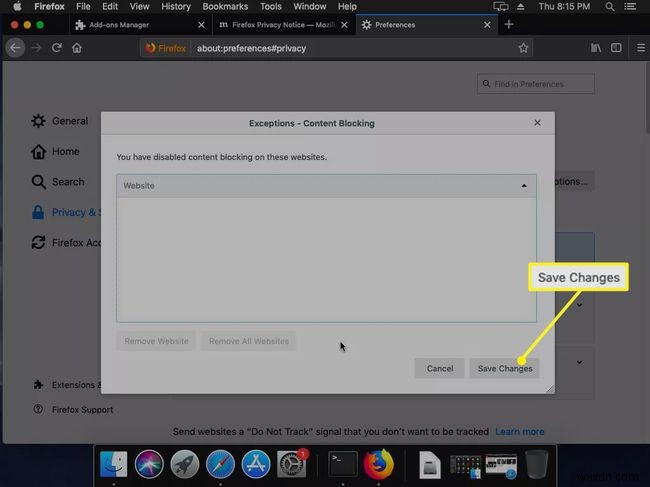Open App Store from the Dock
The height and width of the screenshot is (487, 650).
[x=256, y=464]
